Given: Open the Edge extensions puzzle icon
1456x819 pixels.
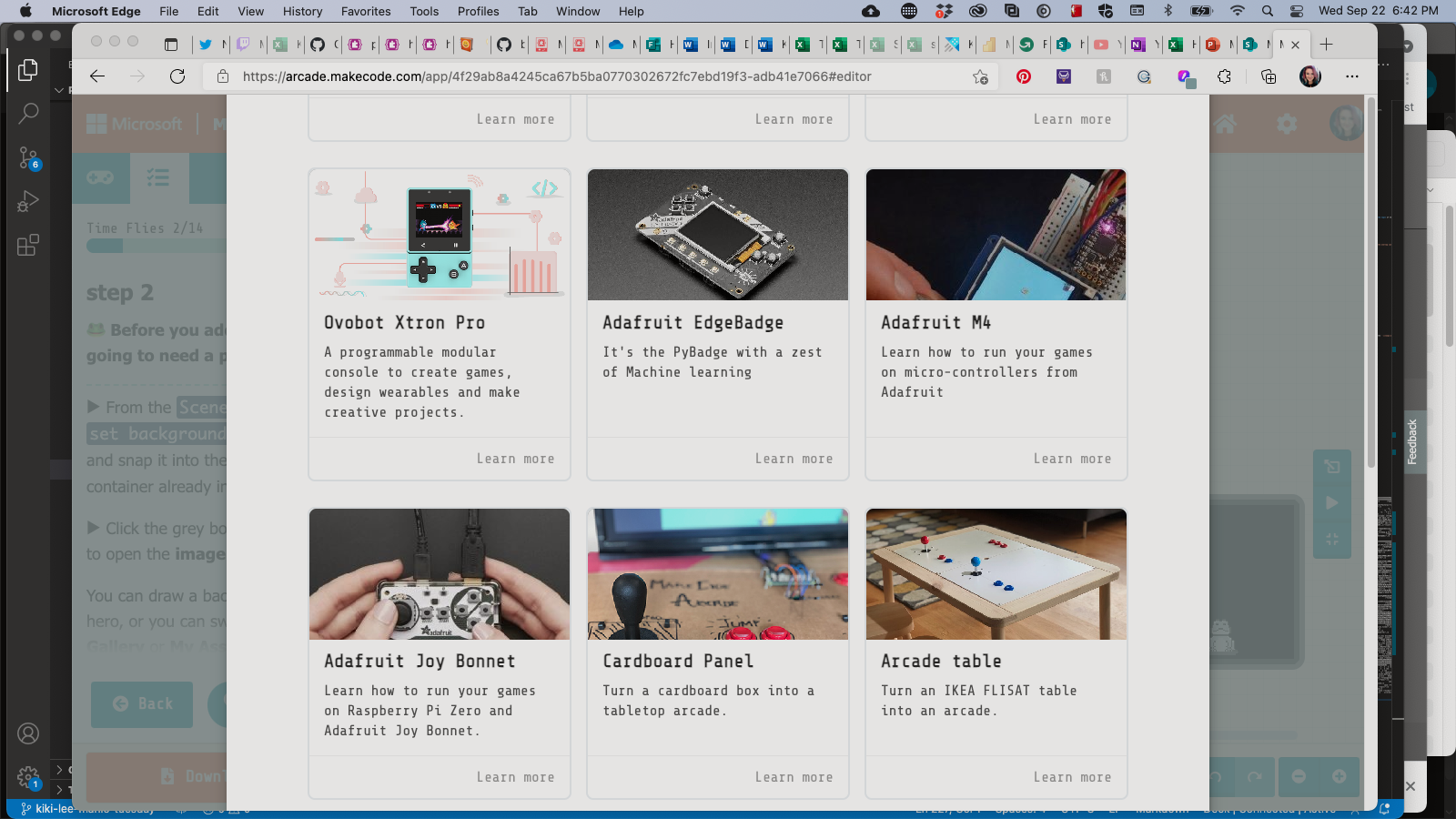Looking at the screenshot, I should (x=1225, y=76).
